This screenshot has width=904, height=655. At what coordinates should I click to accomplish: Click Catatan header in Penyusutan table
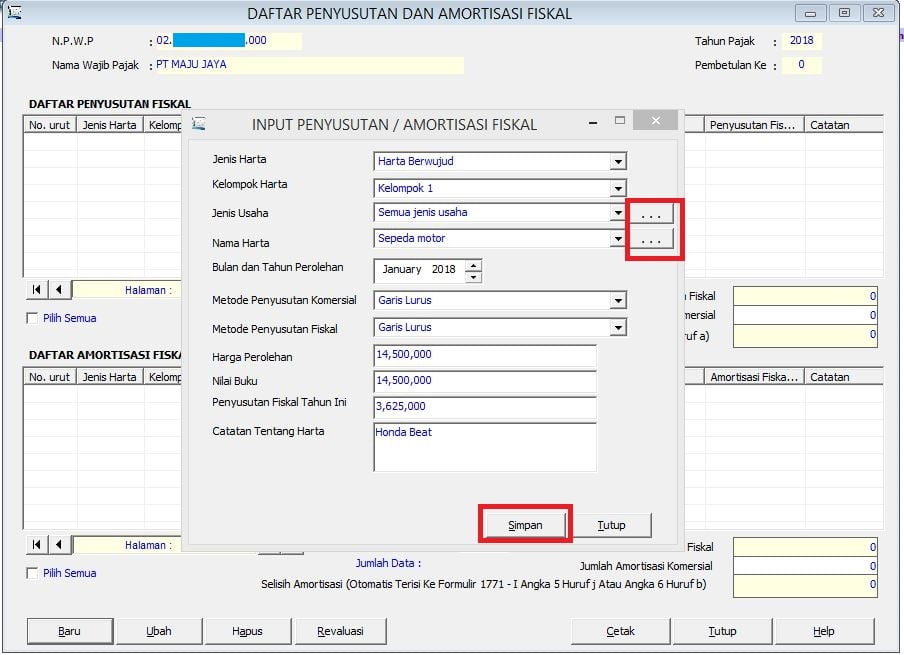tap(843, 125)
